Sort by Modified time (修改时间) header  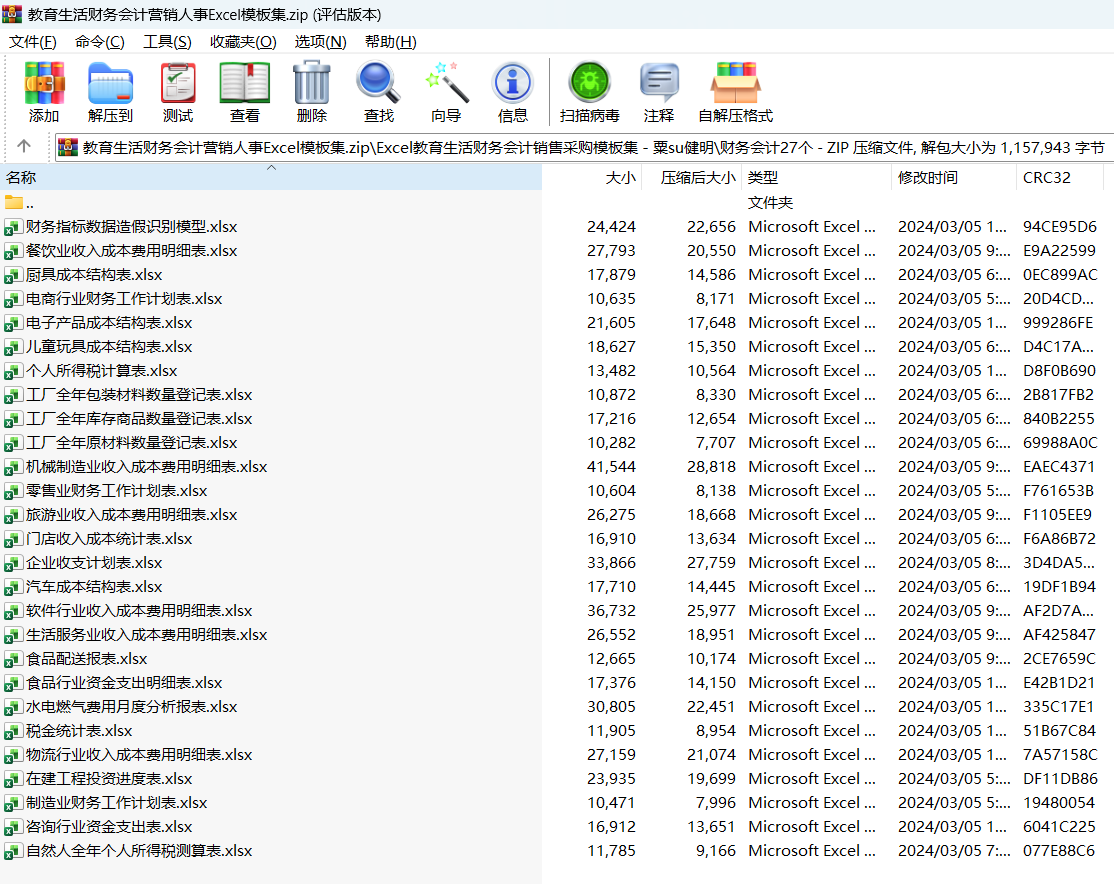tap(950, 178)
